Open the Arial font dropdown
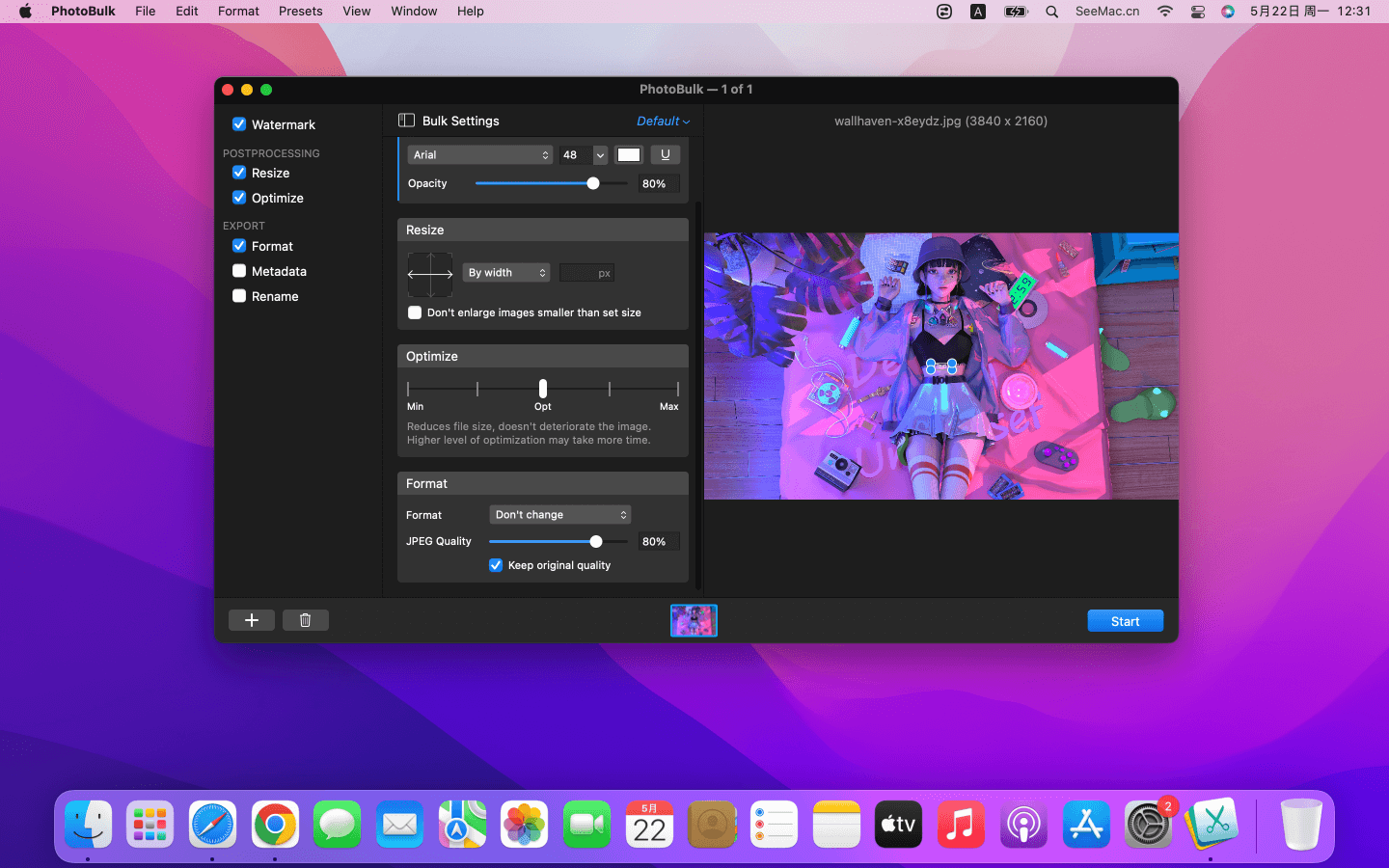 (x=479, y=154)
